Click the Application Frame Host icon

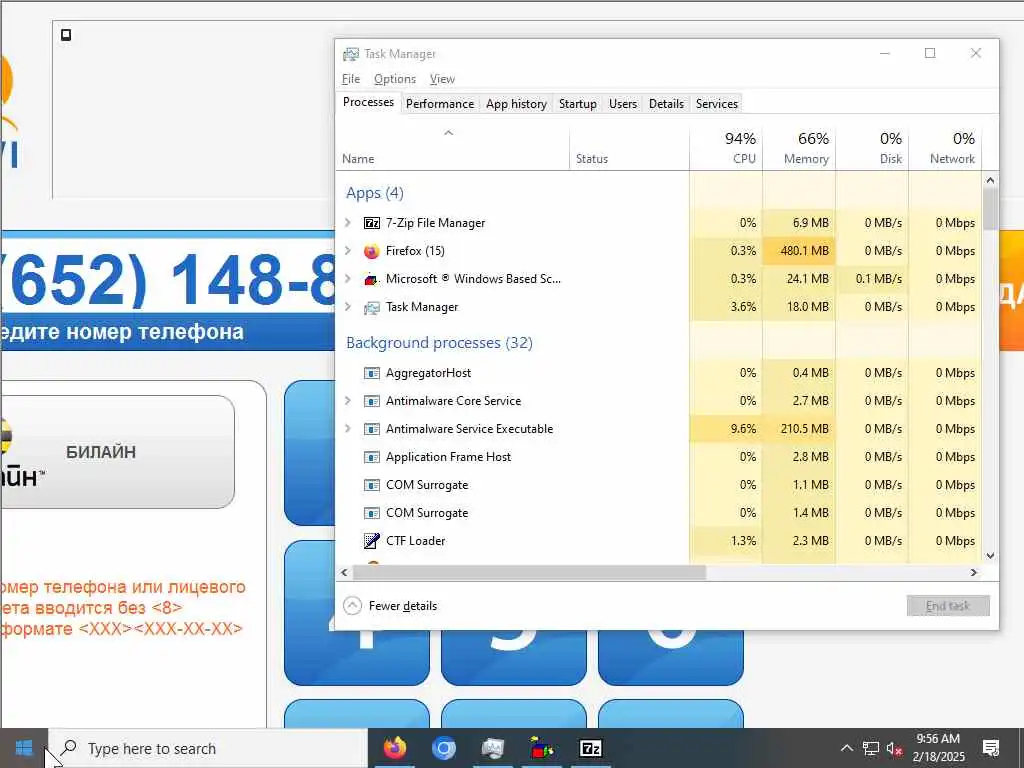point(372,458)
